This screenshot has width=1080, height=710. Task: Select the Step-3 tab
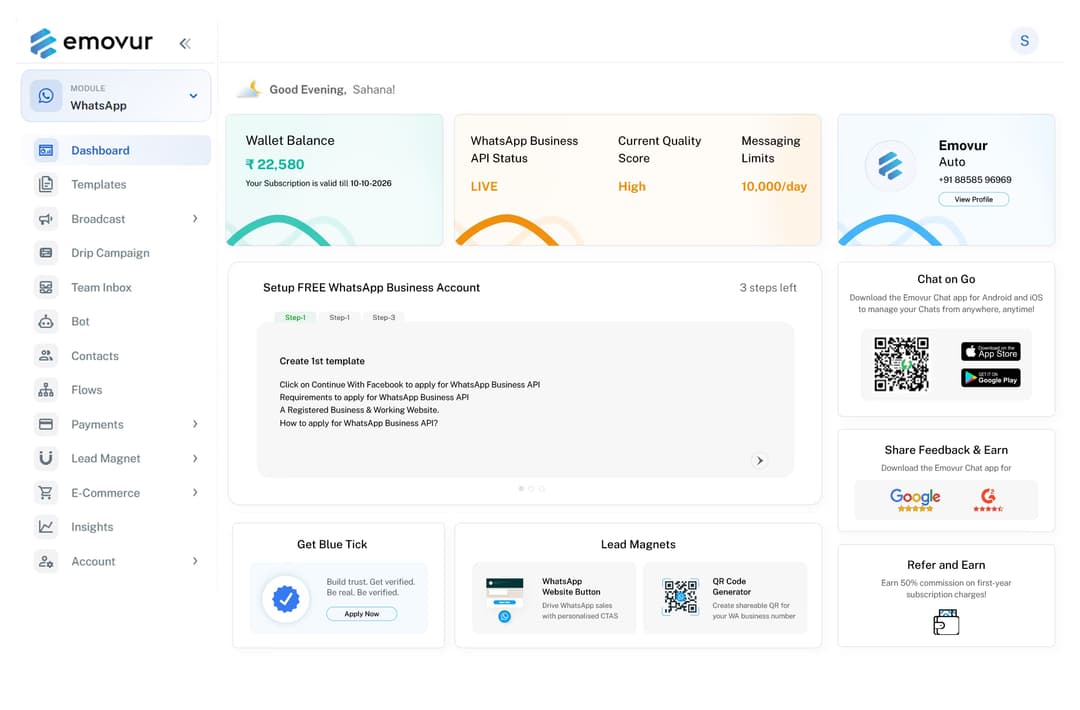[x=384, y=317]
